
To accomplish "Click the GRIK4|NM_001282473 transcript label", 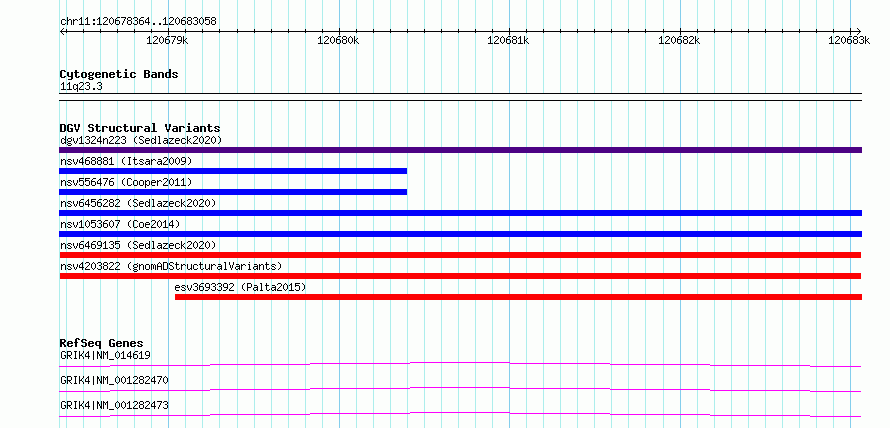I will point(114,405).
